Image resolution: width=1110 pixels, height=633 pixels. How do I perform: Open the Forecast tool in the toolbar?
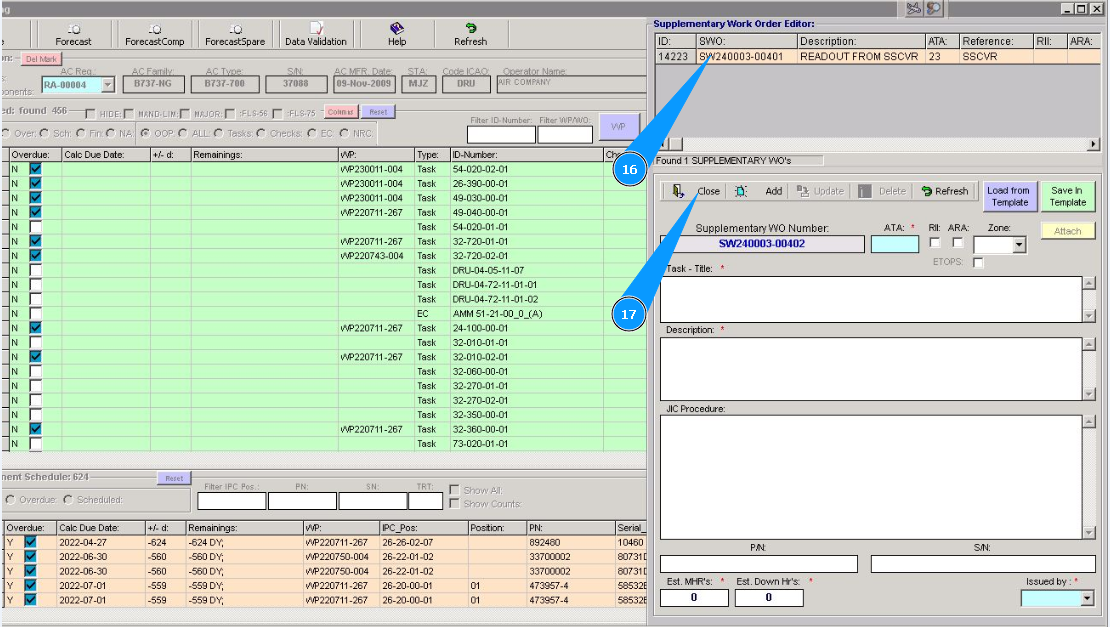pos(73,35)
